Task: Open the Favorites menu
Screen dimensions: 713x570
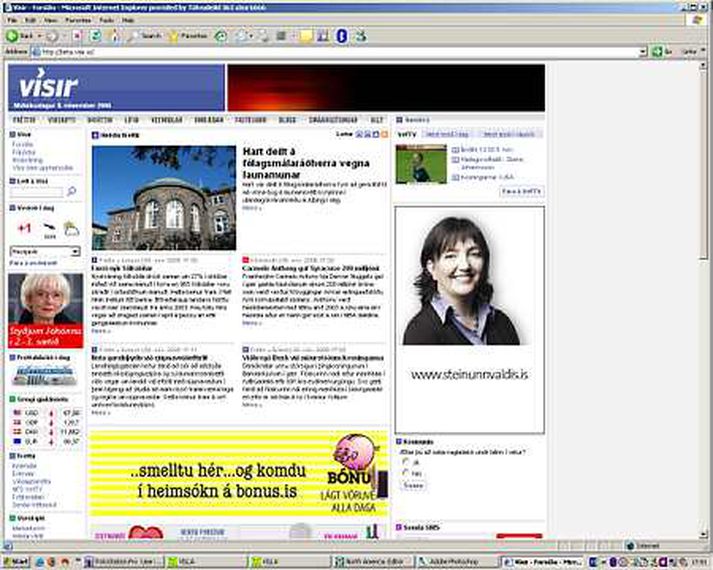Action: [x=78, y=20]
